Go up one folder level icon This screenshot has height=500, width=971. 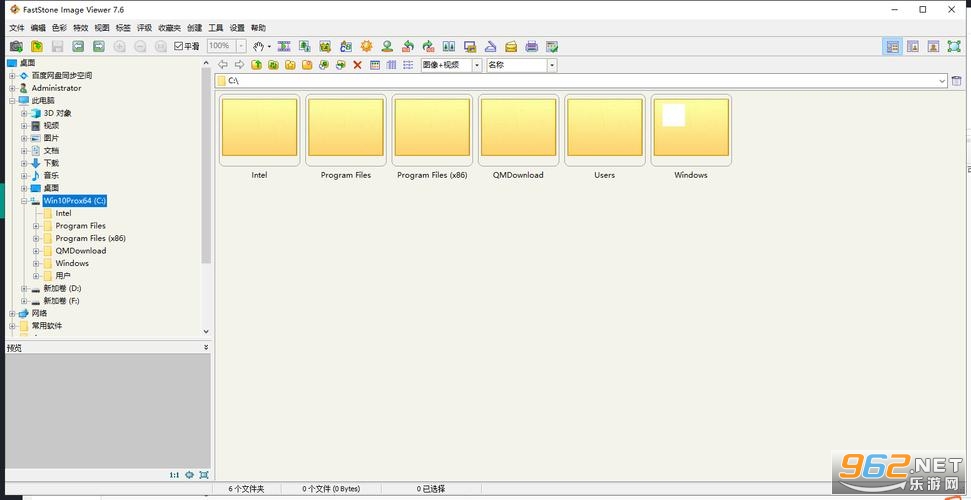256,64
